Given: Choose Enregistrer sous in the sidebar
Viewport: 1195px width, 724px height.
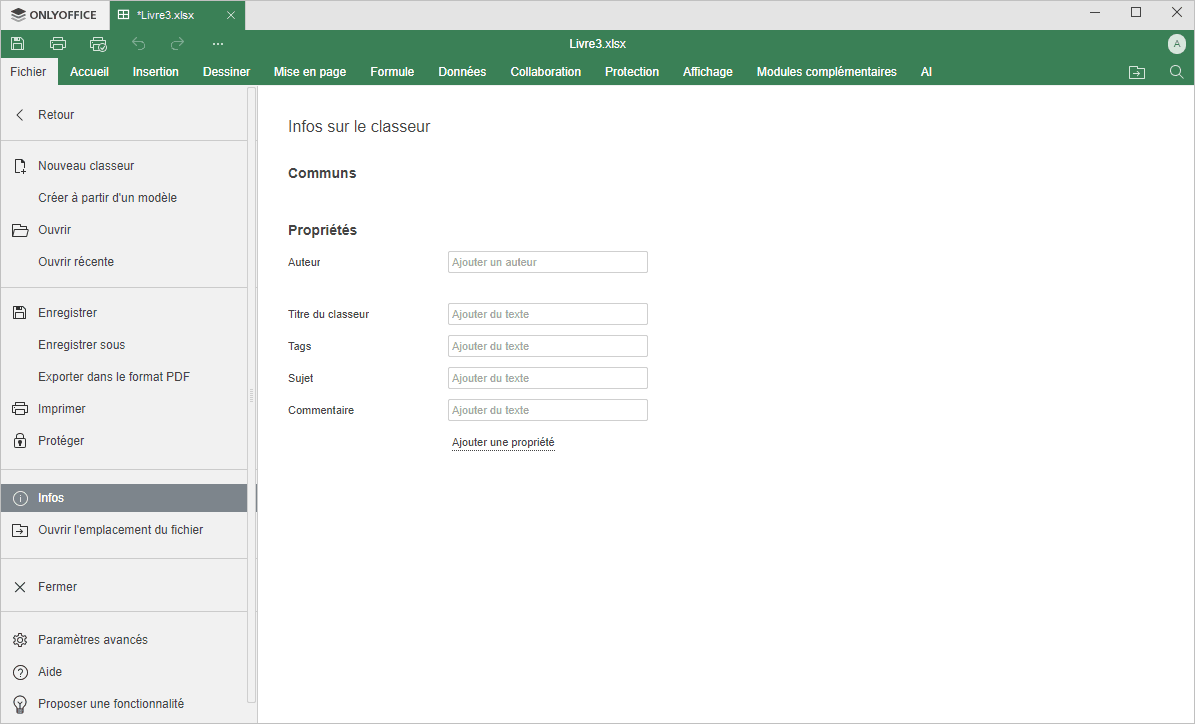Looking at the screenshot, I should pos(81,345).
